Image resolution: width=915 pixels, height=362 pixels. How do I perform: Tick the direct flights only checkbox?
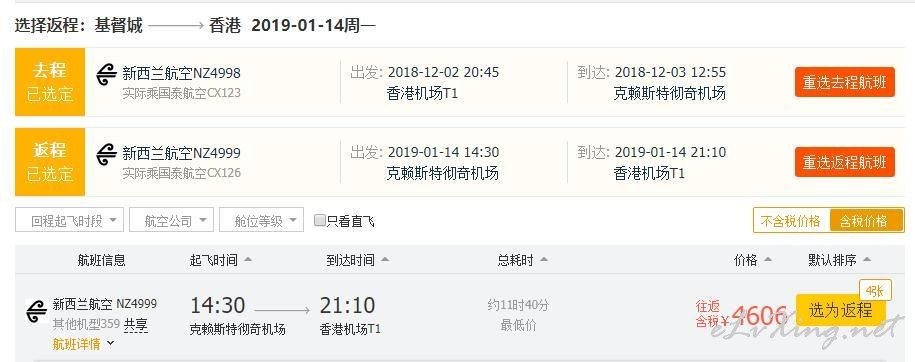pyautogui.click(x=319, y=220)
